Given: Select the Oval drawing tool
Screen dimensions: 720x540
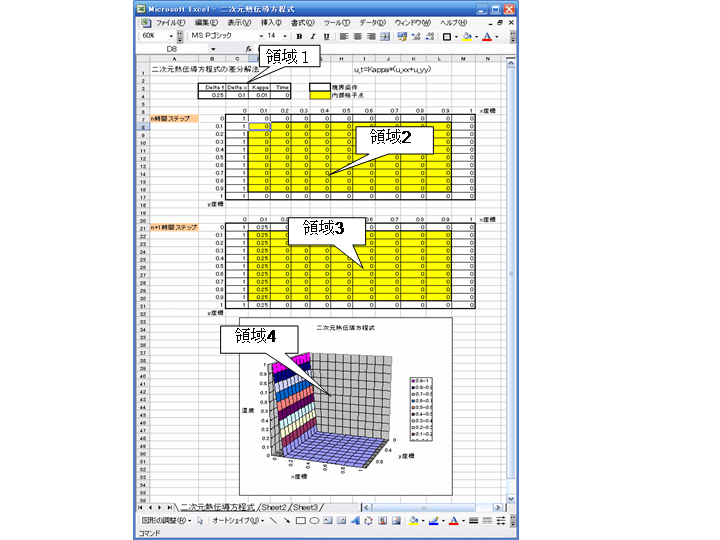Looking at the screenshot, I should 314,520.
